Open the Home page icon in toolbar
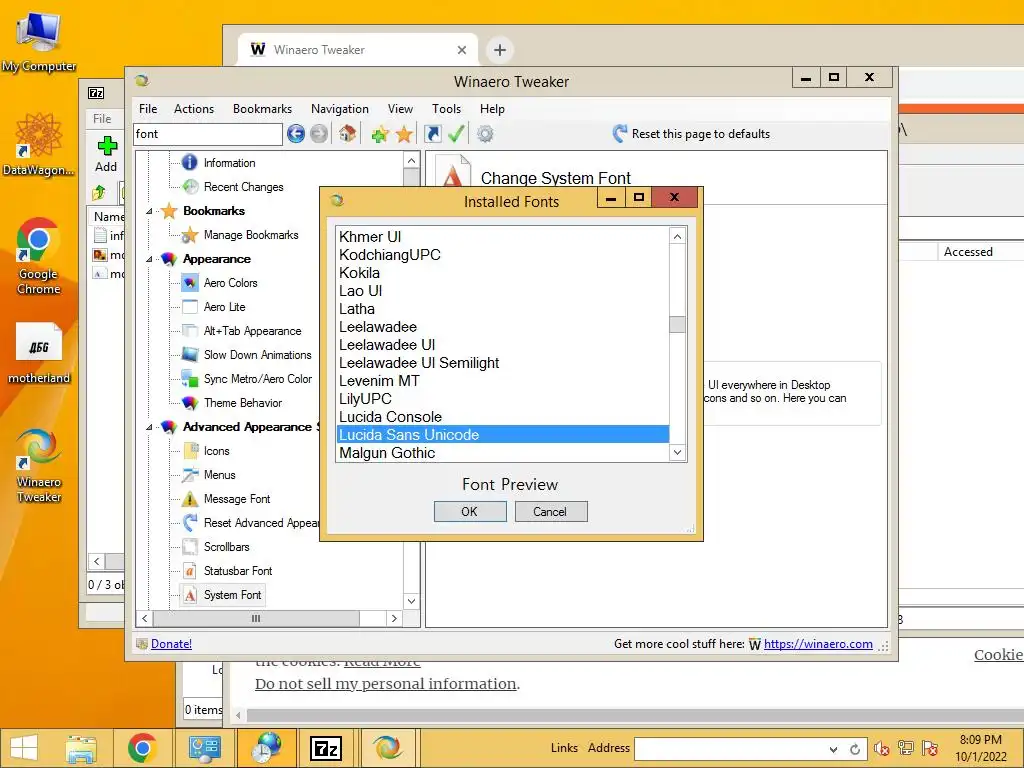Screen dimensions: 1024x768 [347, 134]
